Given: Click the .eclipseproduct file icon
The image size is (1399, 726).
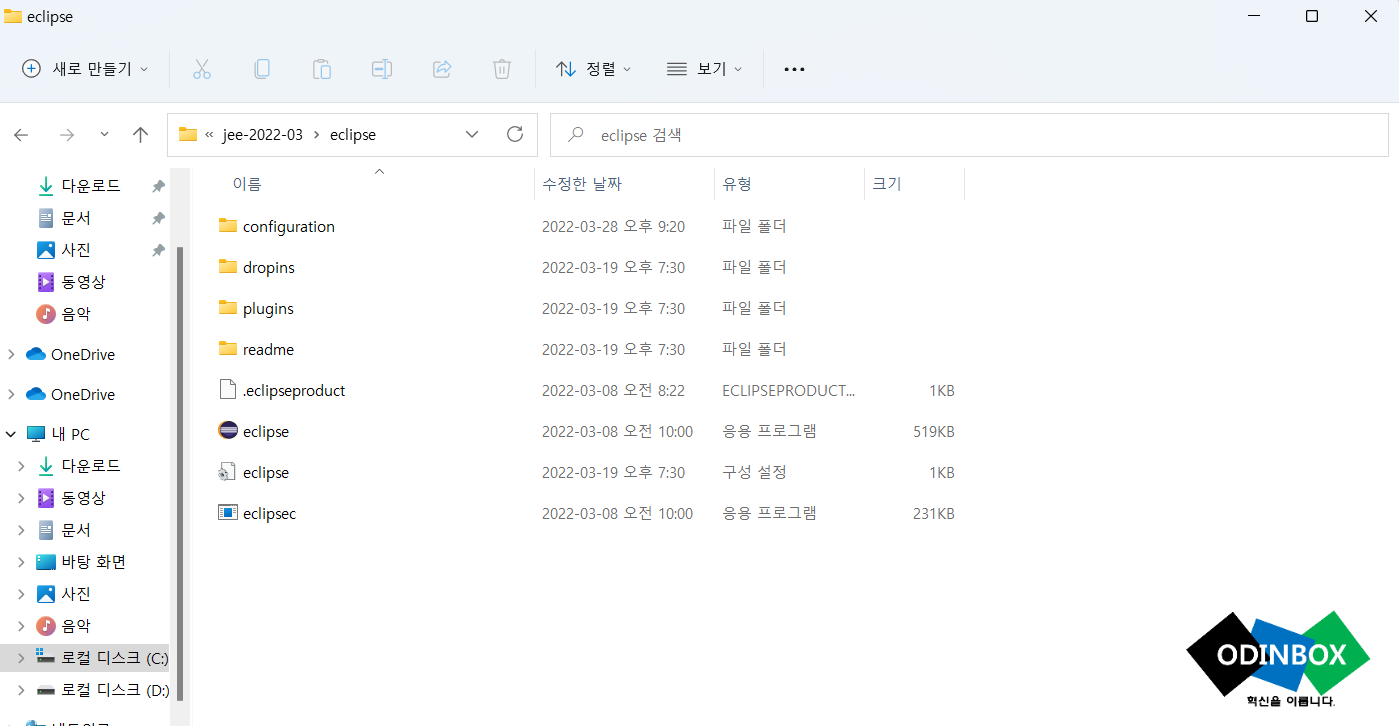Looking at the screenshot, I should click(228, 390).
